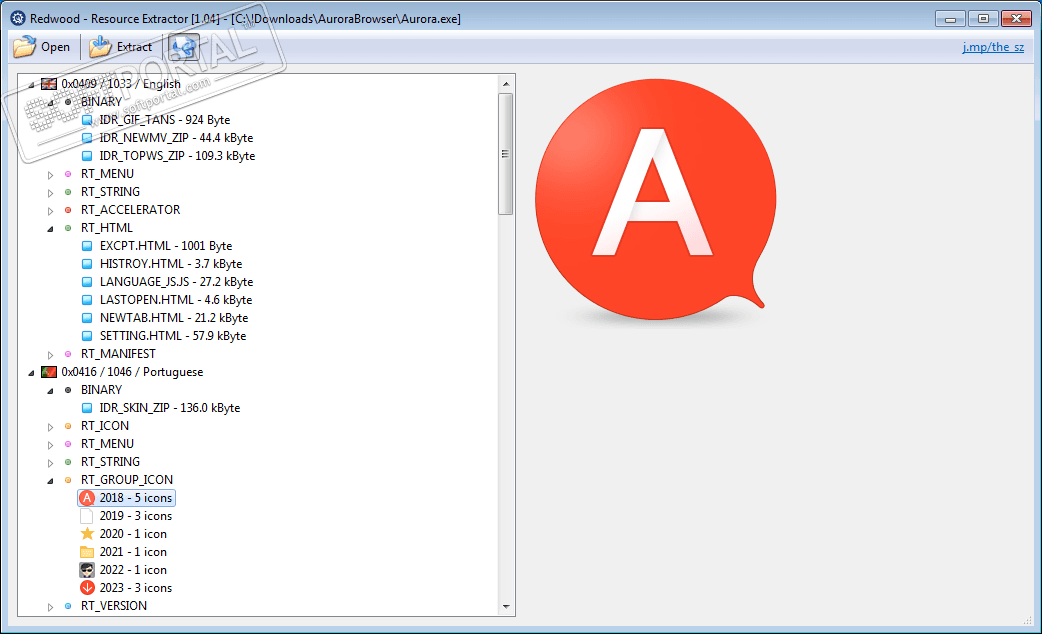Click the large Aurora icon preview
The image size is (1042, 634).
pyautogui.click(x=655, y=201)
